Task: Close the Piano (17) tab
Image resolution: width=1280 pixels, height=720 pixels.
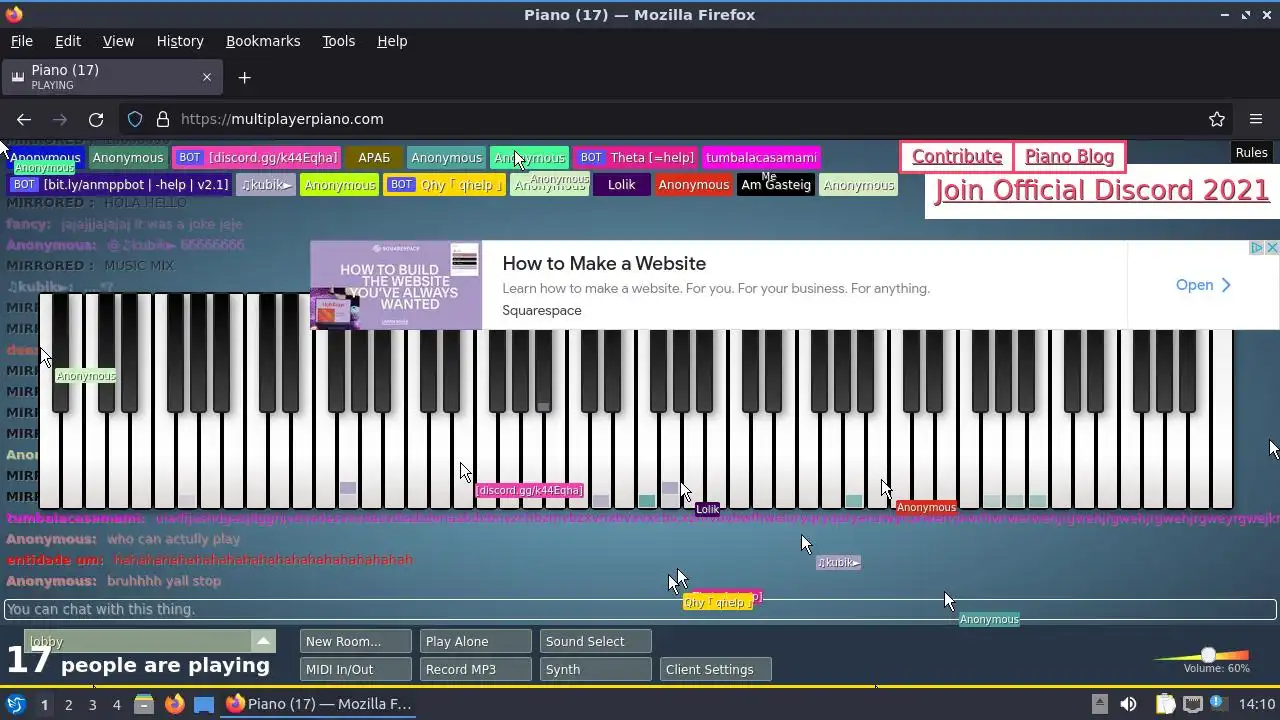Action: click(207, 77)
